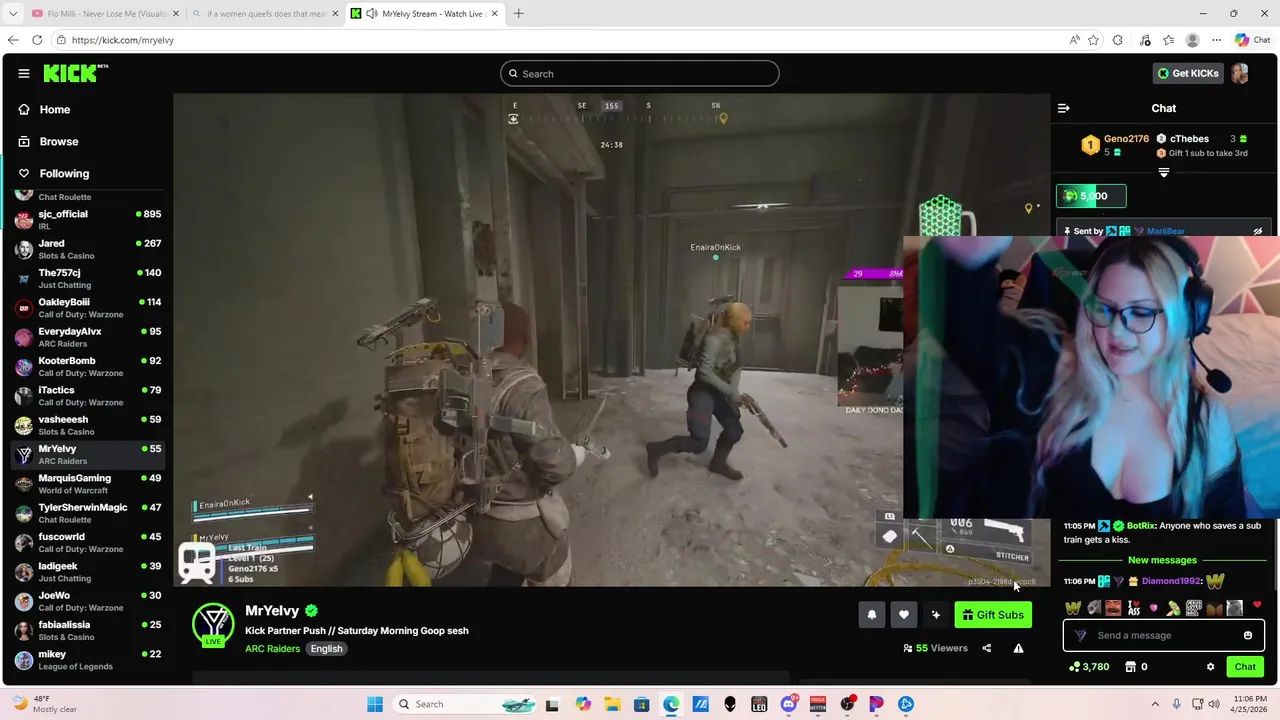This screenshot has height=720, width=1280.
Task: Click the share icon beside Viewers
Action: [987, 648]
